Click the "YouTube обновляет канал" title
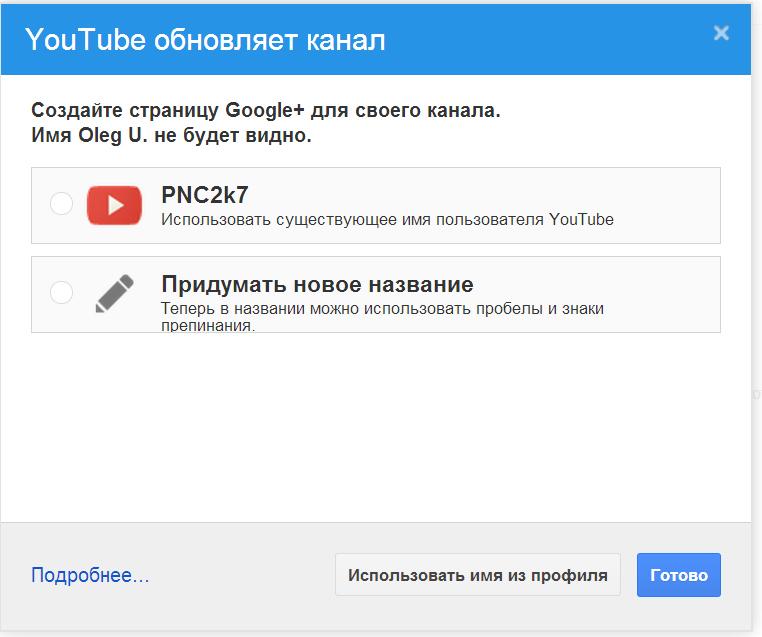 click(205, 40)
